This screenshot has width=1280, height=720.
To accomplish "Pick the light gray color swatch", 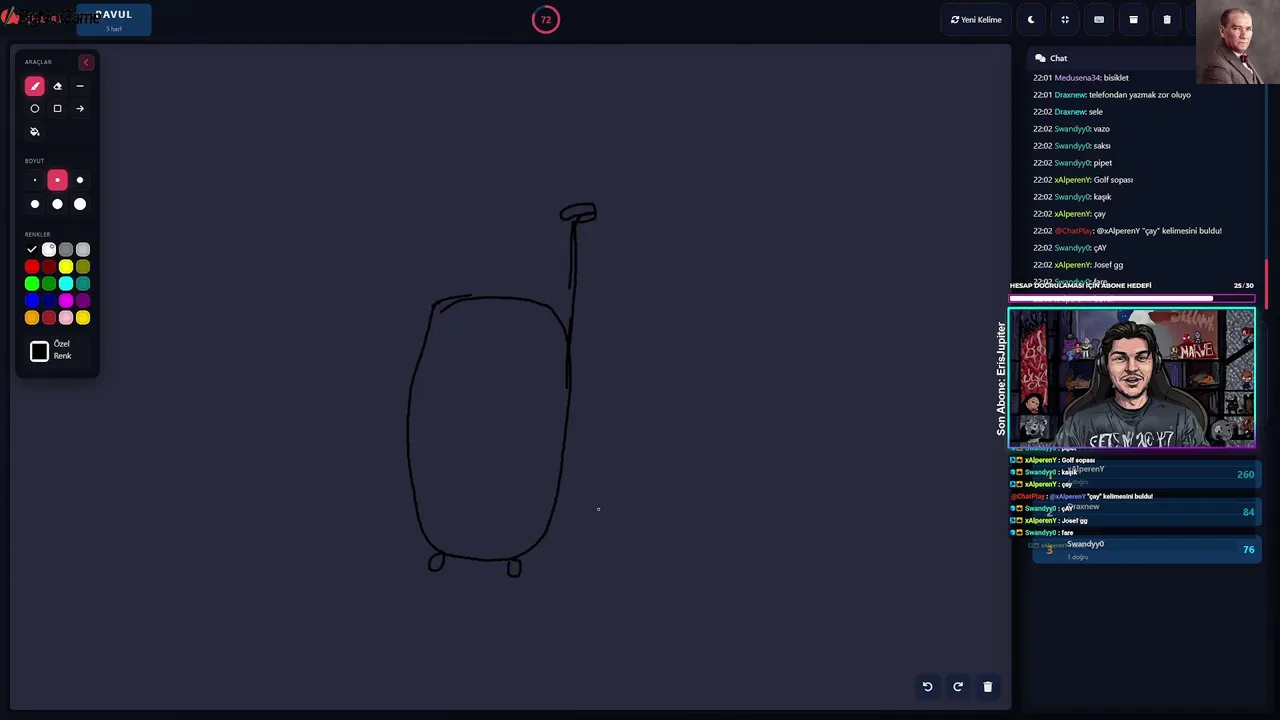I will (x=83, y=249).
